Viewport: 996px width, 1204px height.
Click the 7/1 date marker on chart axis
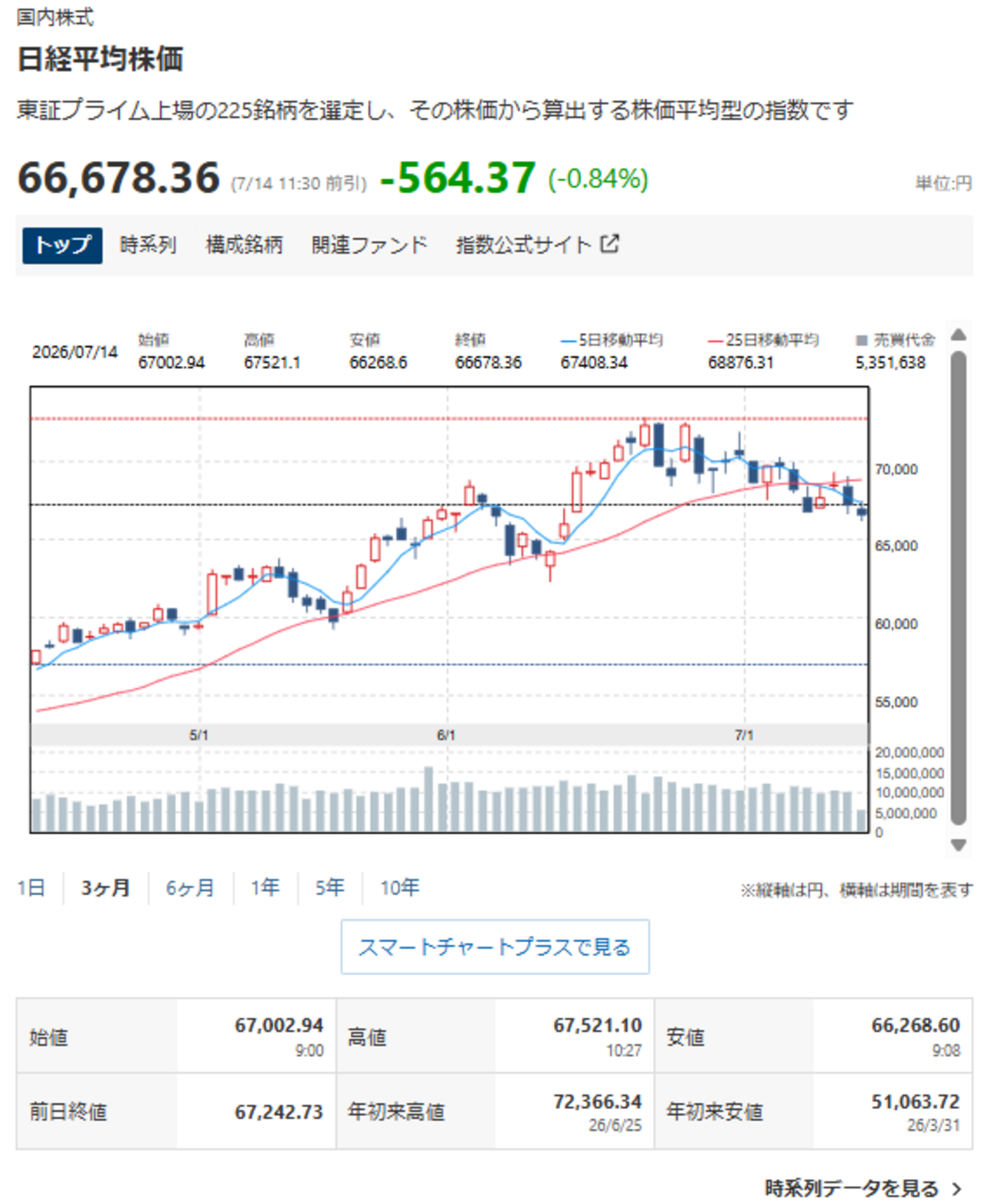tap(744, 735)
